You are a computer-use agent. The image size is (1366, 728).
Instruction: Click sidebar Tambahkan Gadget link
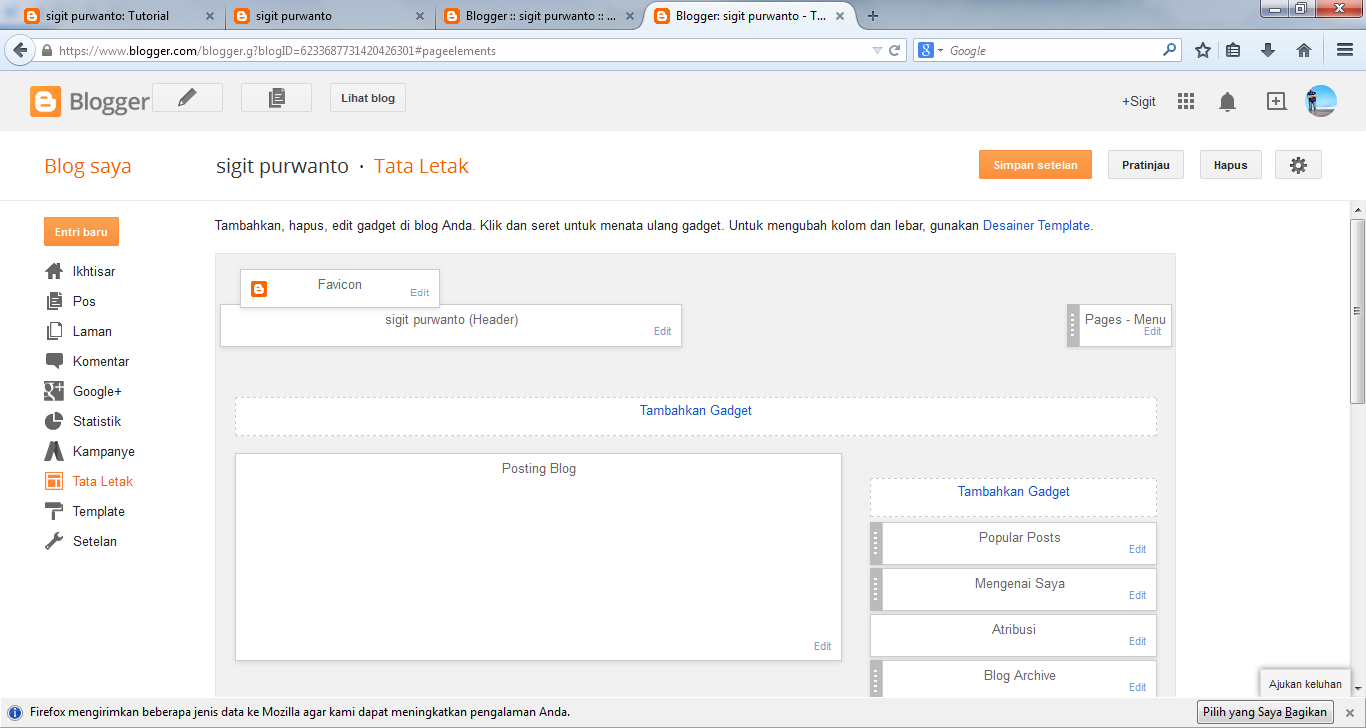tap(1014, 491)
